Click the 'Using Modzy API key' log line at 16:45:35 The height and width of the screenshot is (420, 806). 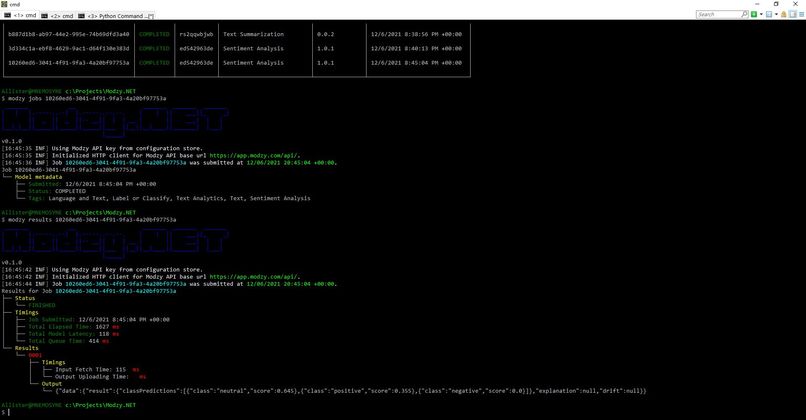pos(102,148)
